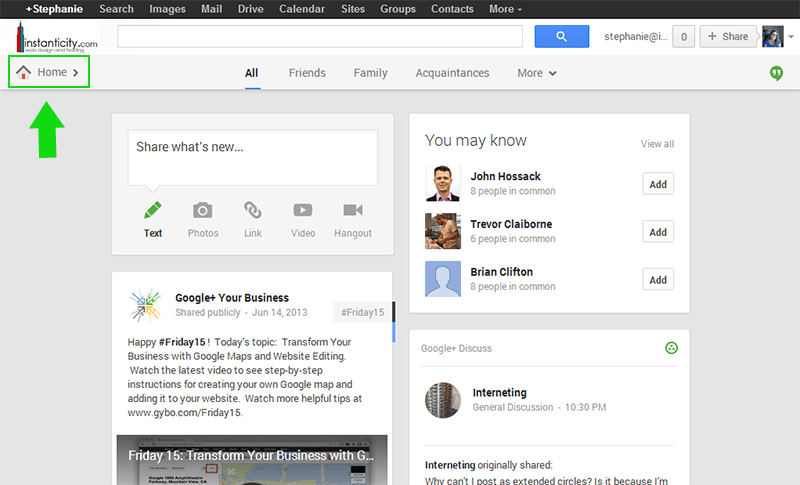Open the Interneting name link
800x485 pixels.
499,392
